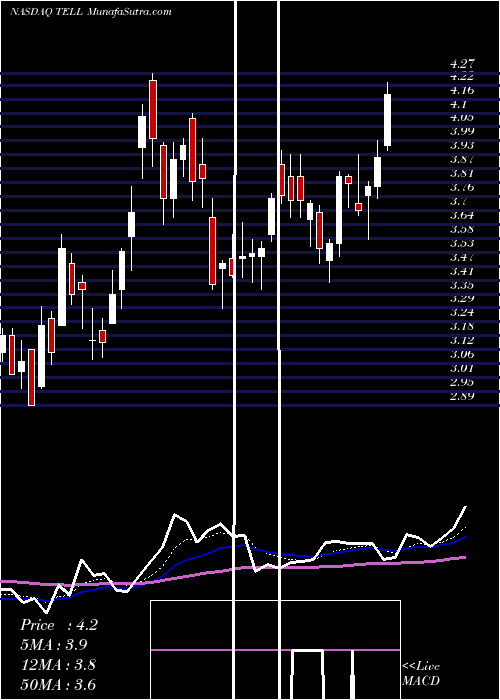Click the 3.47 price axis label
Viewport: 500px width, 700px height.
point(462,258)
